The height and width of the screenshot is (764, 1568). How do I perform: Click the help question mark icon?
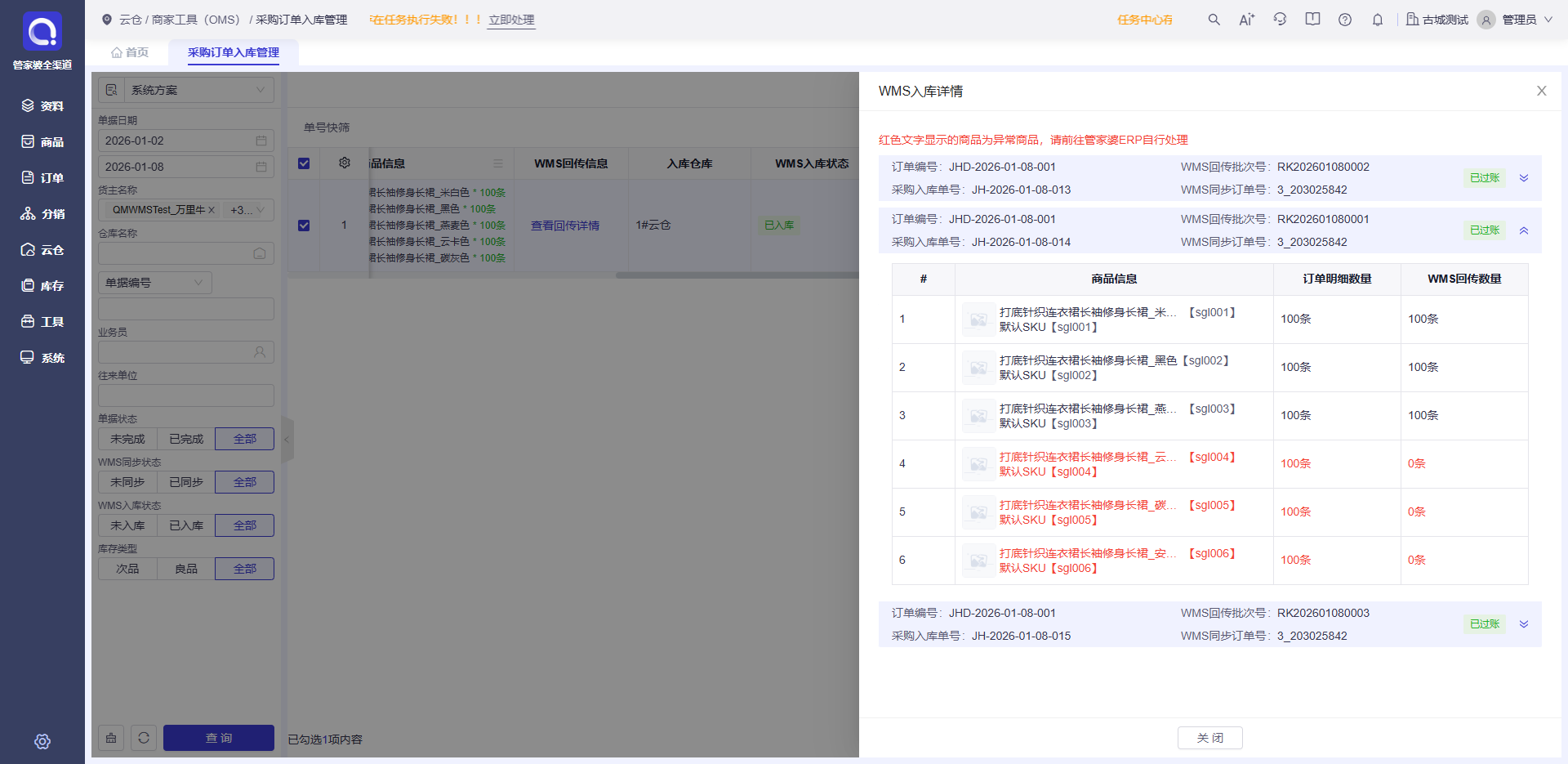(x=1345, y=20)
